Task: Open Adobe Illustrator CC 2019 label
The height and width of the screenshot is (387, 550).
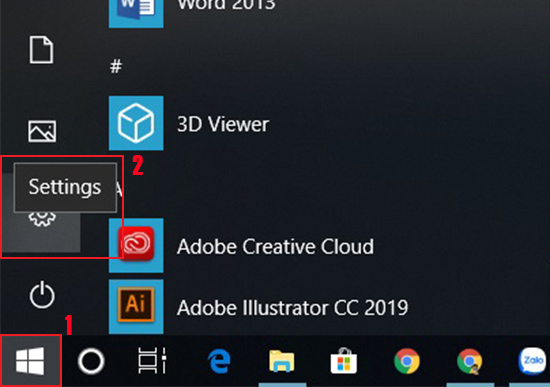Action: click(x=293, y=308)
